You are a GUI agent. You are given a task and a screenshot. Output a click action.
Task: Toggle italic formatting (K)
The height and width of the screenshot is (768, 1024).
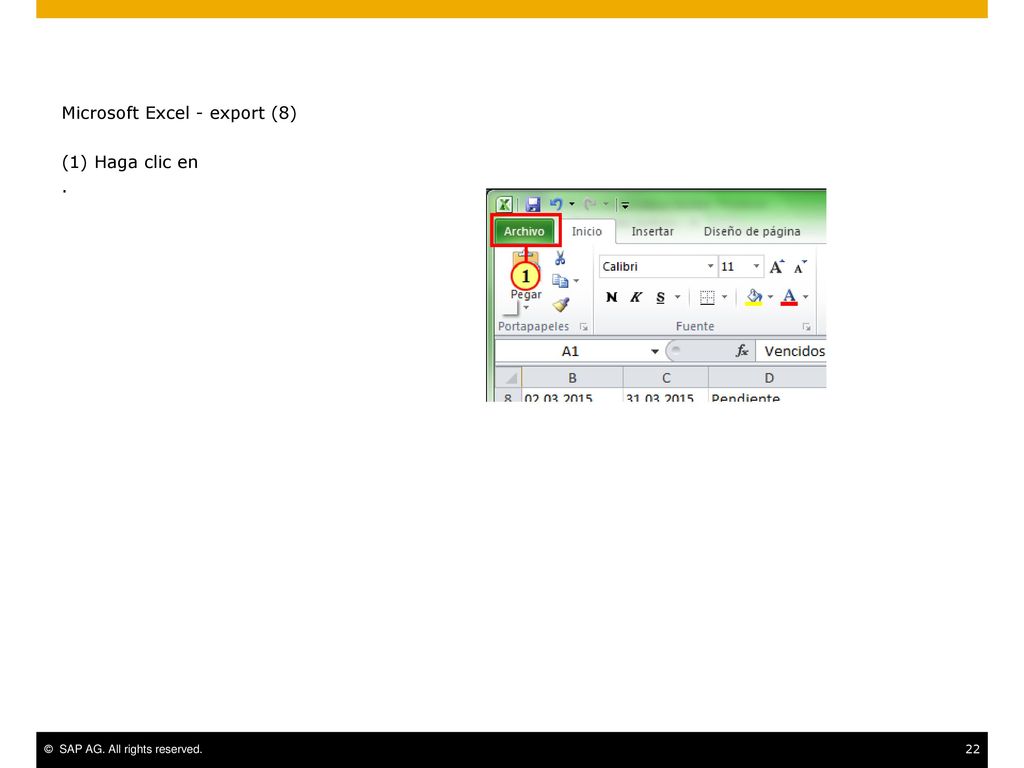(x=635, y=297)
